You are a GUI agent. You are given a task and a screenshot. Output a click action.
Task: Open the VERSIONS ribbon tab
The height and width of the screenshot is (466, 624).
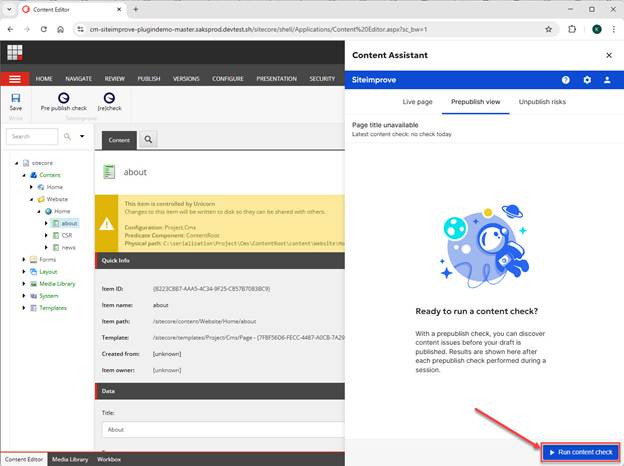[x=186, y=79]
